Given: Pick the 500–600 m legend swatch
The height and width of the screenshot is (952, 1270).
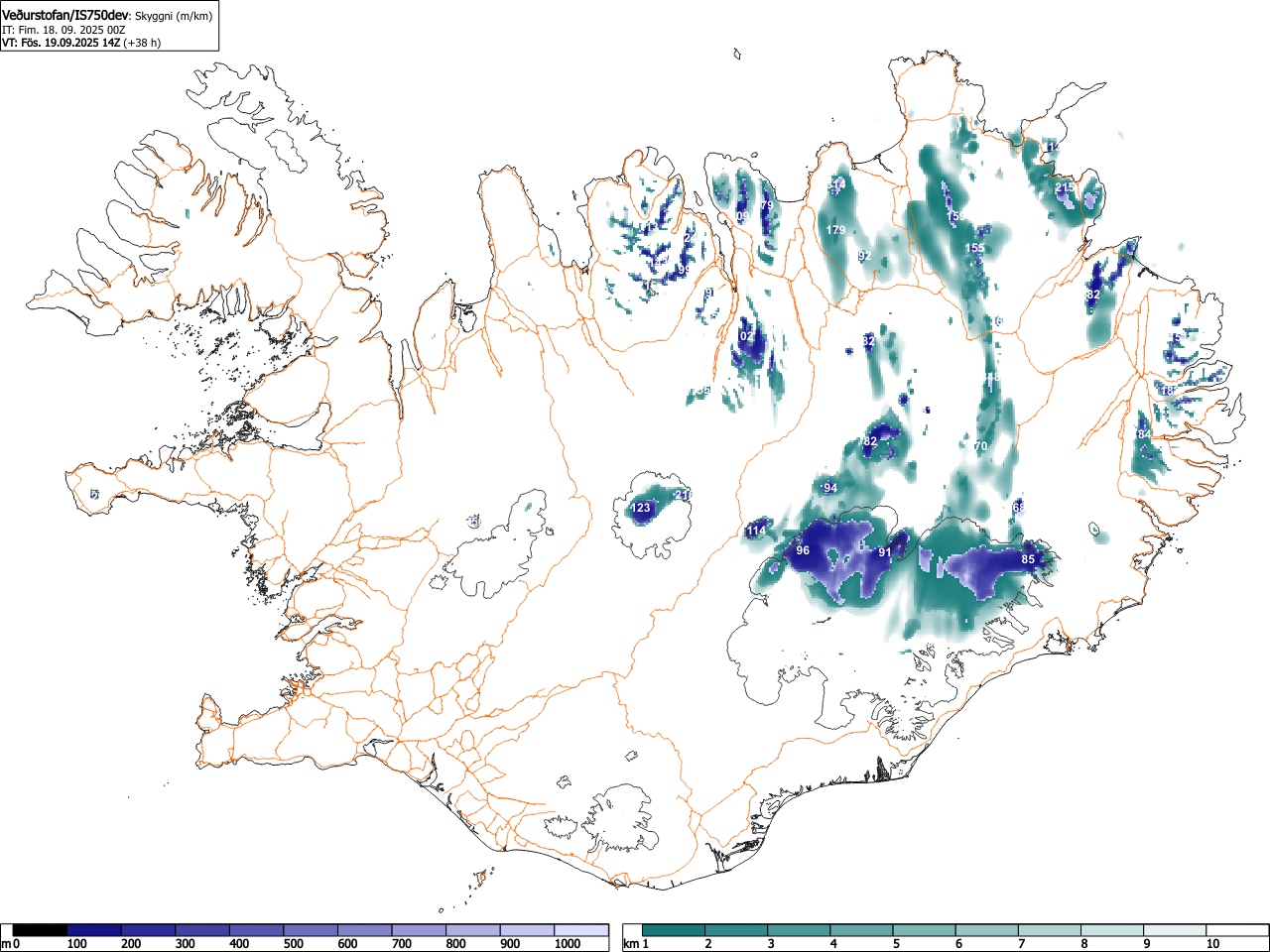Looking at the screenshot, I should 311,930.
